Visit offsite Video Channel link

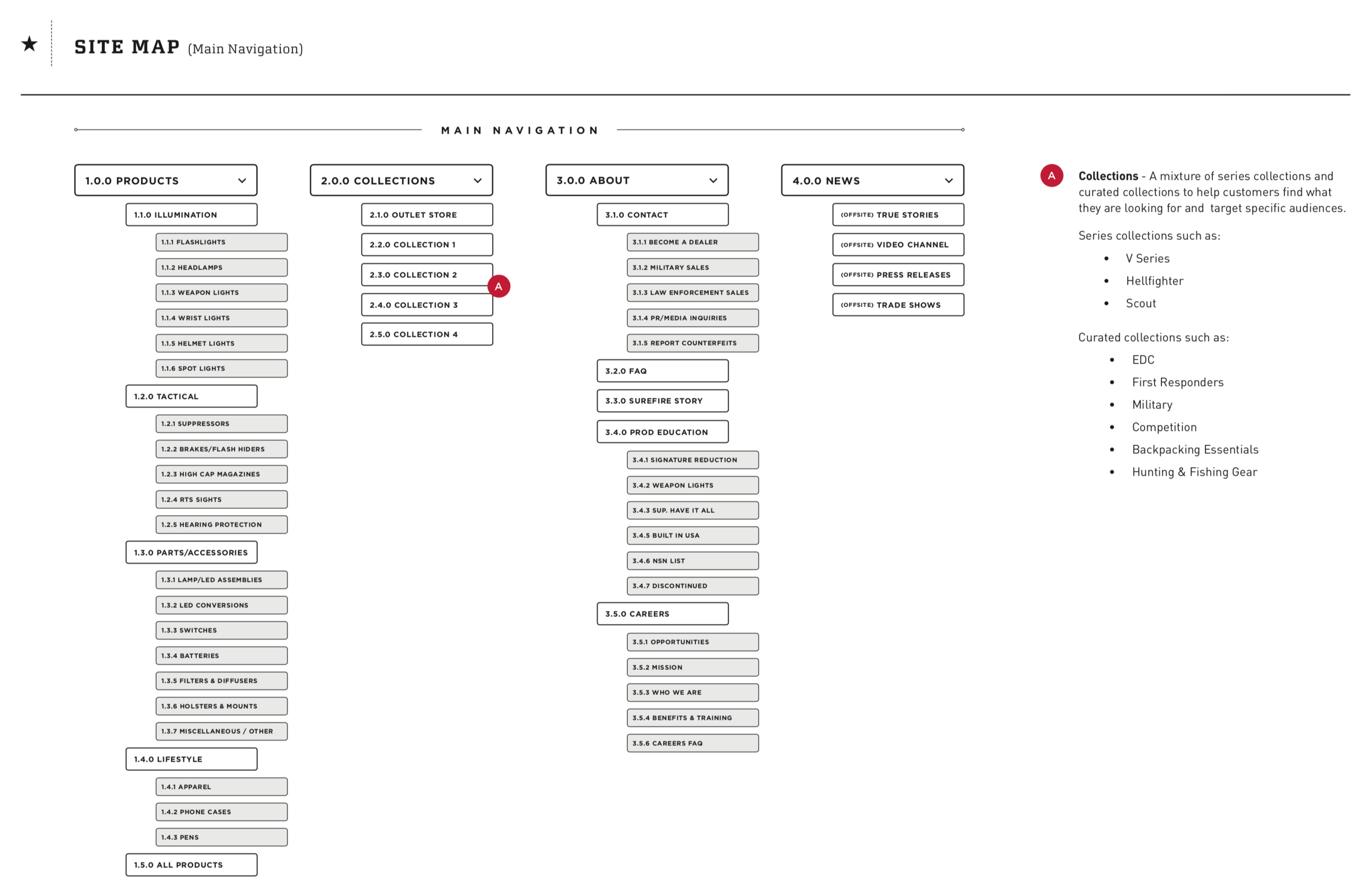point(898,245)
